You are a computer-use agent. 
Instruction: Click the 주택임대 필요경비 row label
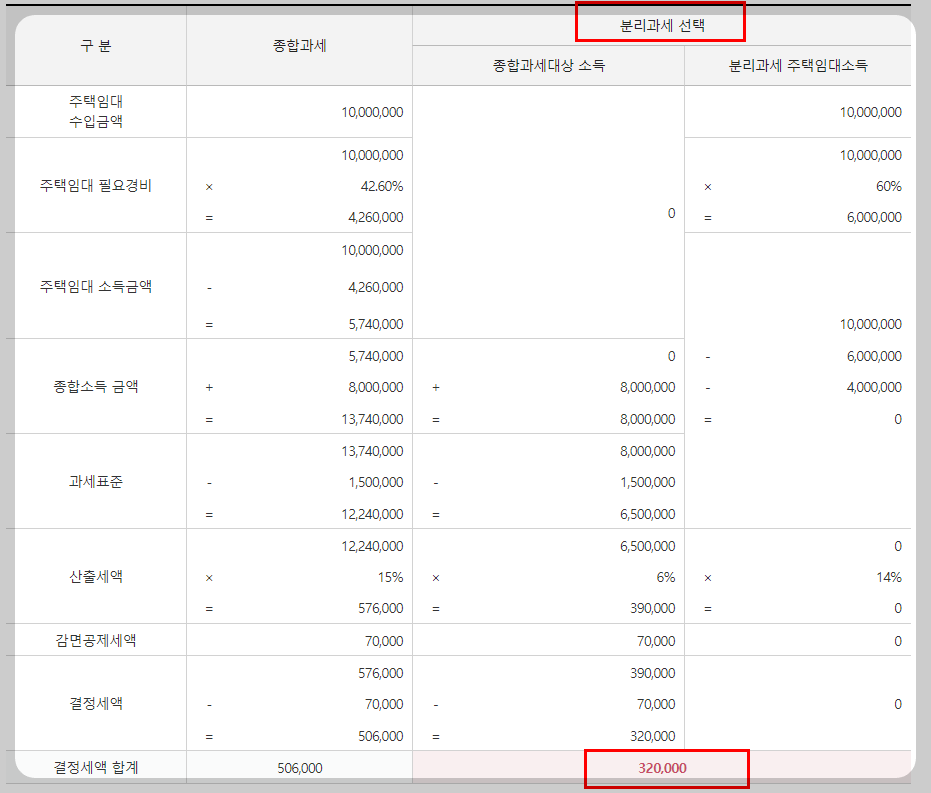pos(96,186)
